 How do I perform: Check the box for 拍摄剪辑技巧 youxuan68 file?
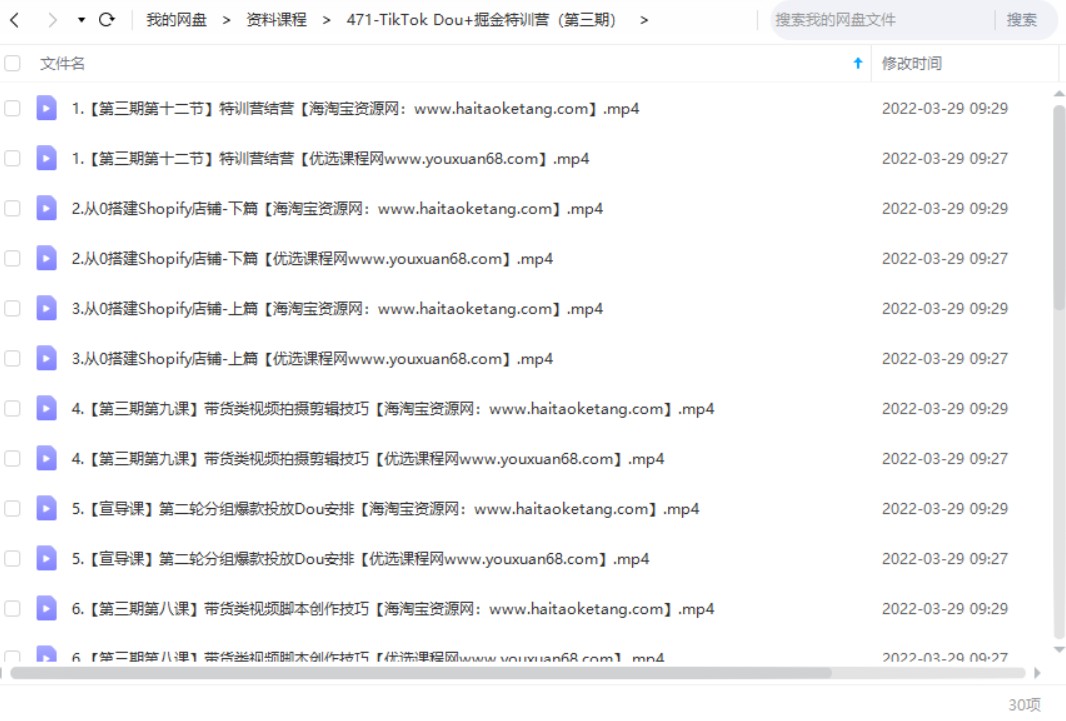[12, 458]
